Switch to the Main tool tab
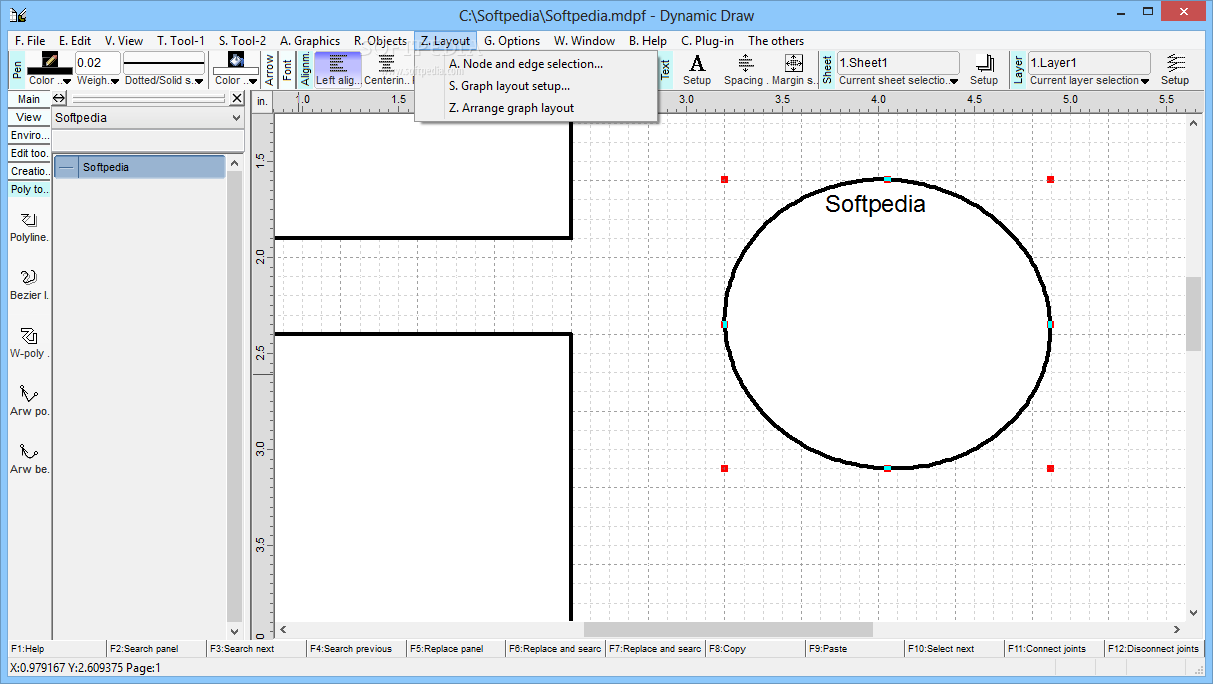This screenshot has height=684, width=1213. click(x=29, y=99)
